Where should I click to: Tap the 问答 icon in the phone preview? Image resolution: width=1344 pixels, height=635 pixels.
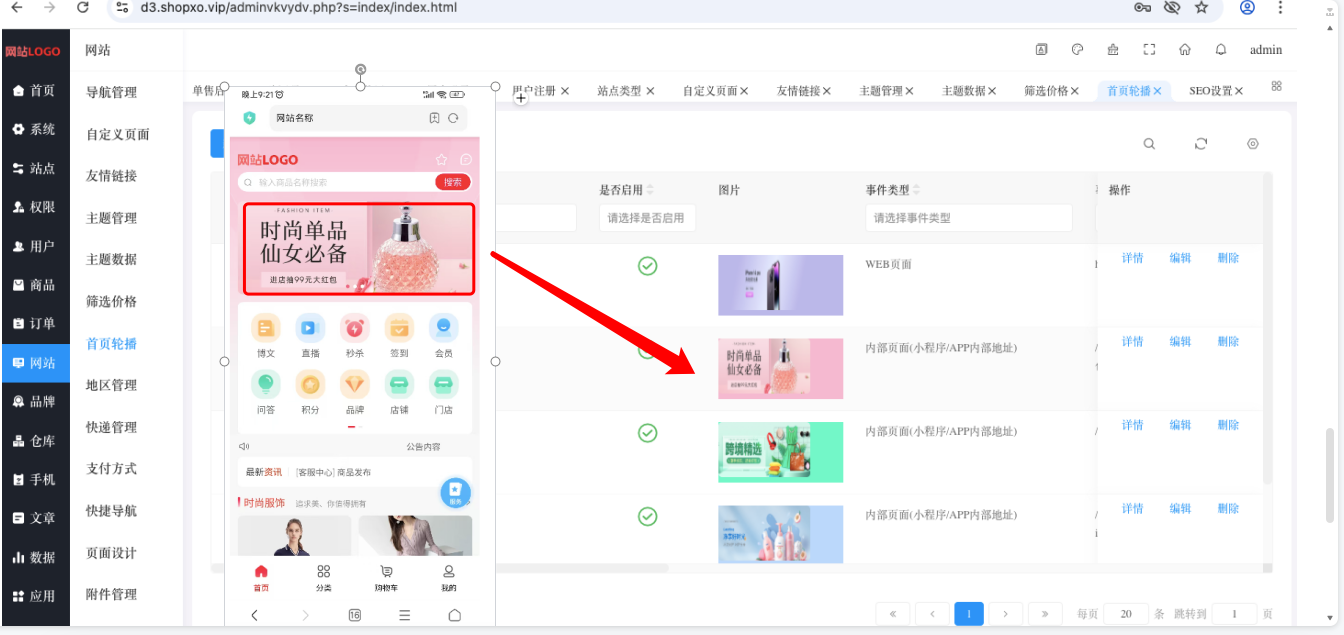pos(266,384)
